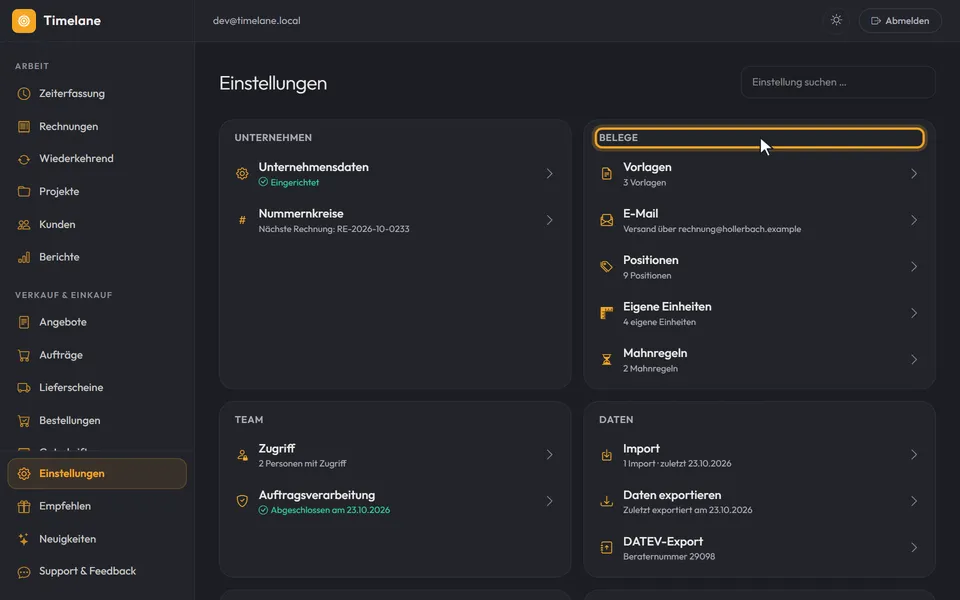Click the Nächste Rechnung: RE-2026-10-0233 text
Image resolution: width=960 pixels, height=600 pixels.
coord(334,229)
